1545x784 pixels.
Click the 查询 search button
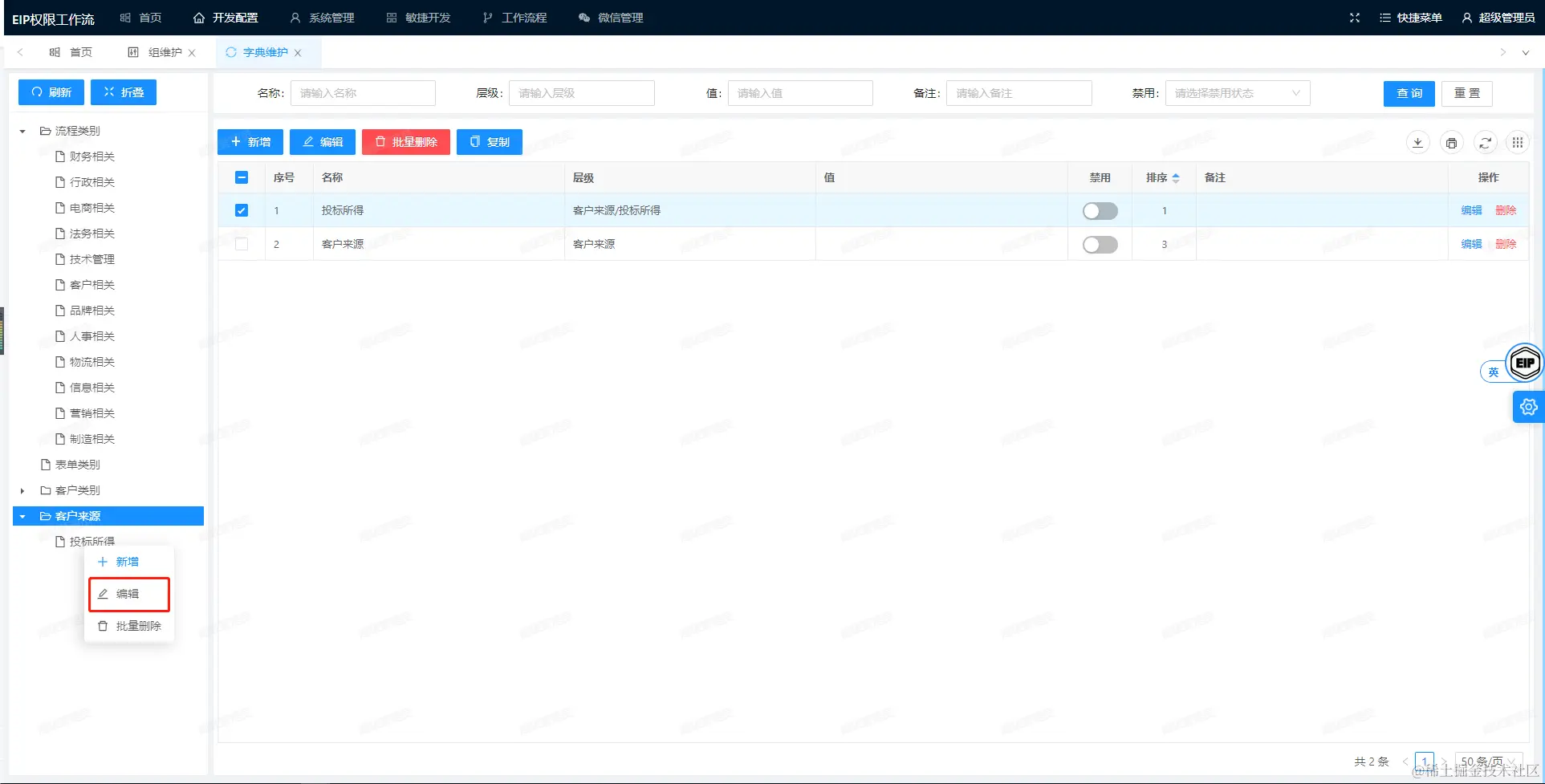pyautogui.click(x=1409, y=94)
